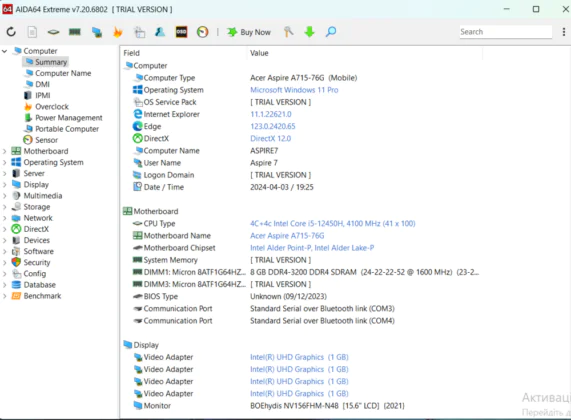Open the Report page icon in toolbar
Image resolution: width=571 pixels, height=420 pixels.
(32, 32)
